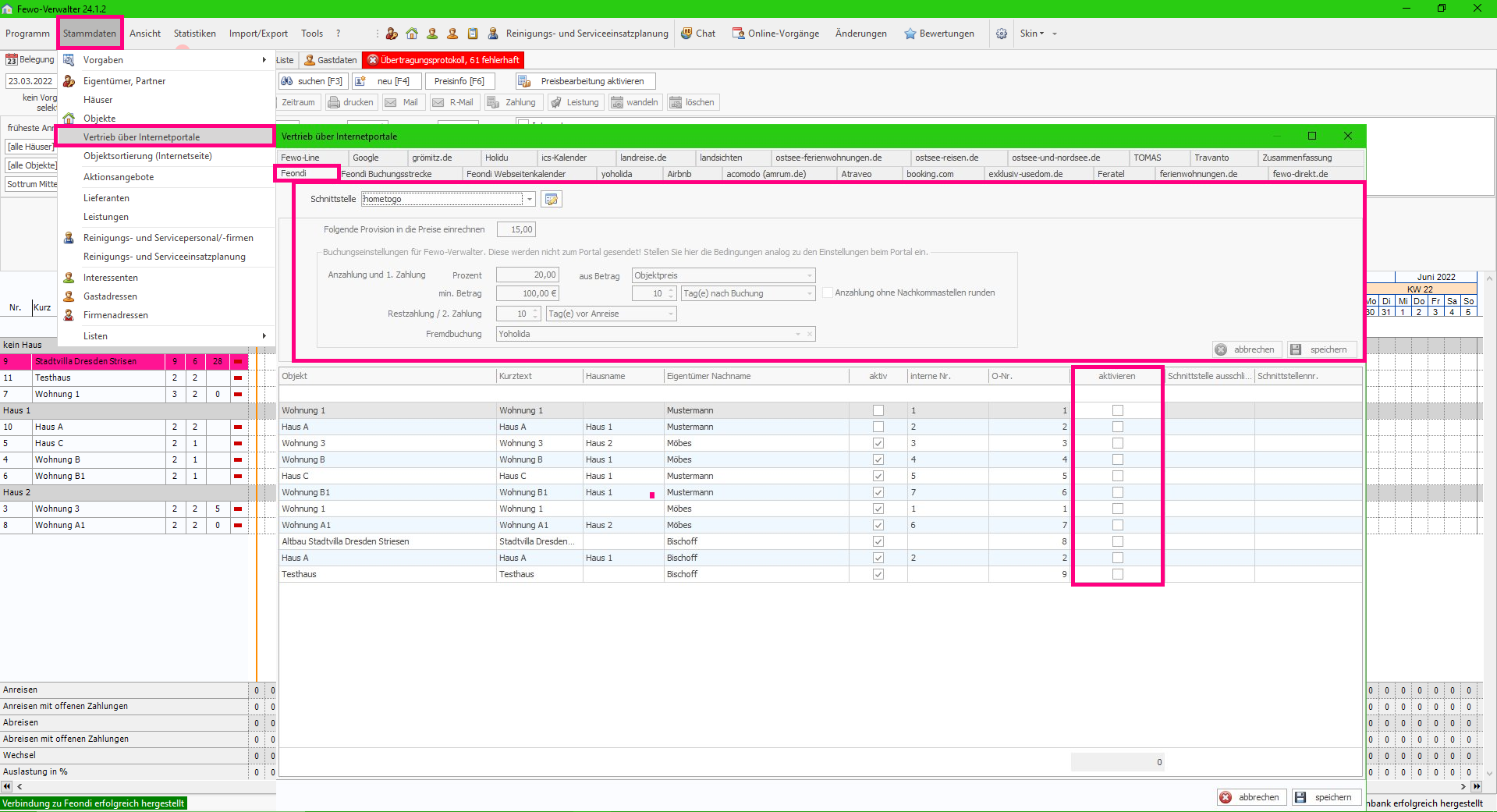The width and height of the screenshot is (1497, 812).
Task: Open Bewertungen with the star icon
Action: click(939, 34)
